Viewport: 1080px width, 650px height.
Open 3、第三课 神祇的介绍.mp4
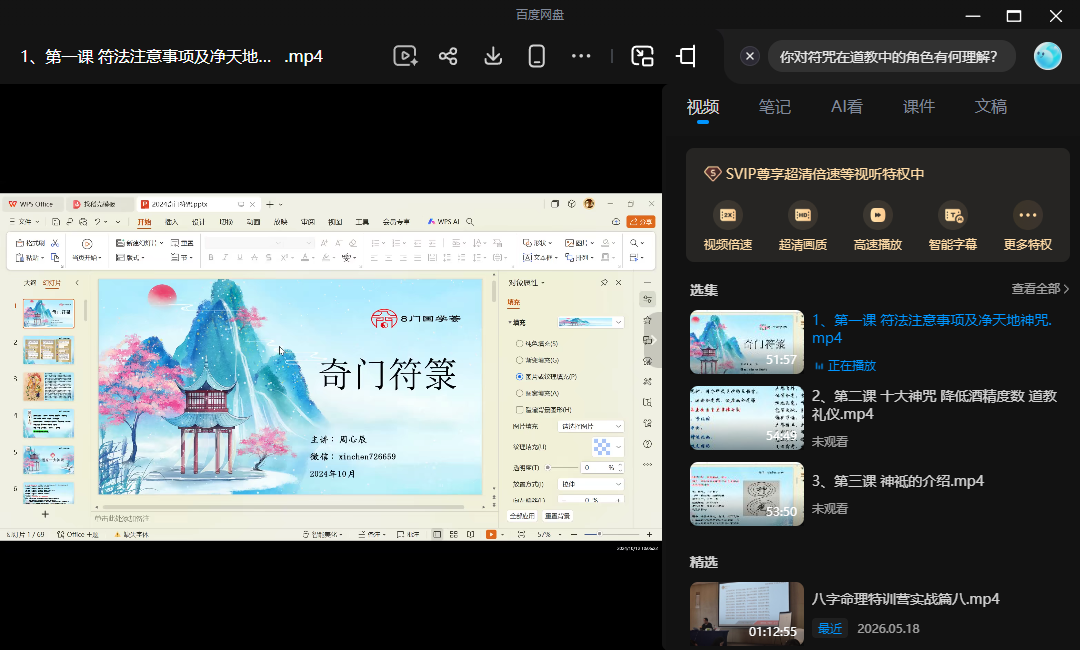click(897, 481)
